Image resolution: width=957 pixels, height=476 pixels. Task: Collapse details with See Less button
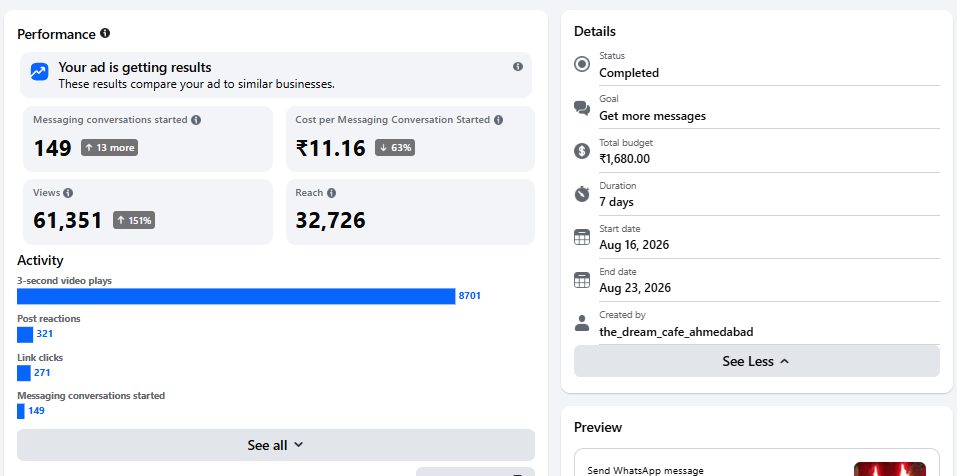point(757,361)
